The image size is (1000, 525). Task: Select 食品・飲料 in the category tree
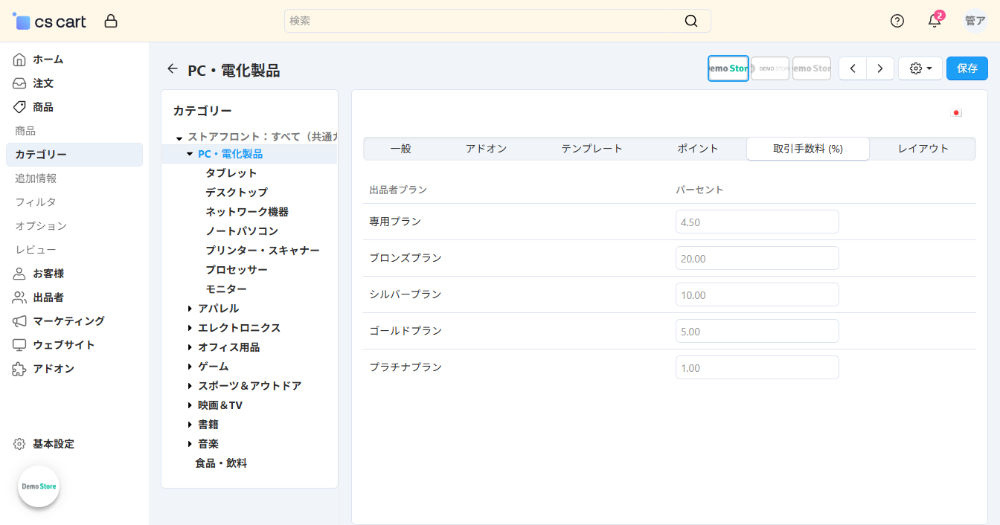tap(221, 463)
